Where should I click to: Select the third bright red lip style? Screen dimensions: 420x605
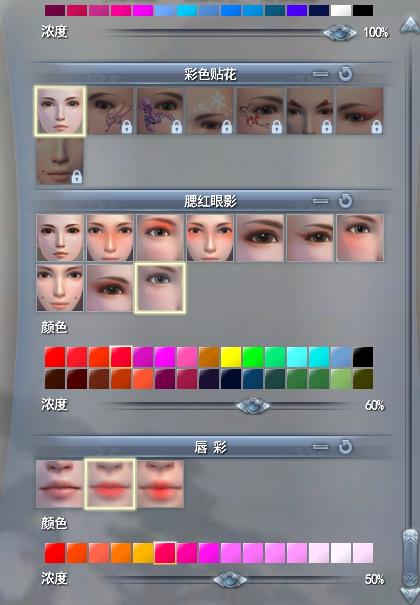(160, 484)
